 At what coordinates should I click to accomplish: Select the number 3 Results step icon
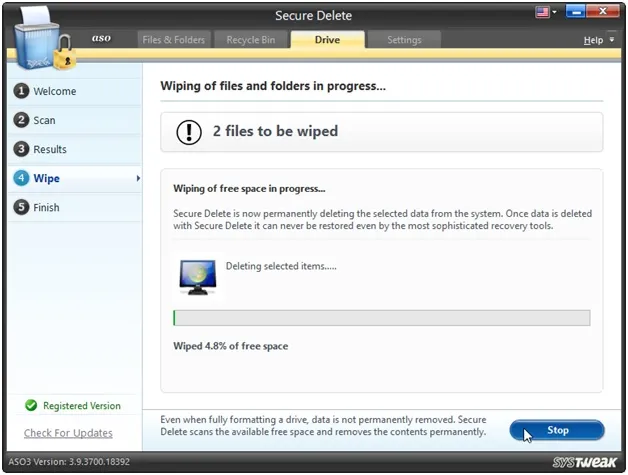click(21, 149)
